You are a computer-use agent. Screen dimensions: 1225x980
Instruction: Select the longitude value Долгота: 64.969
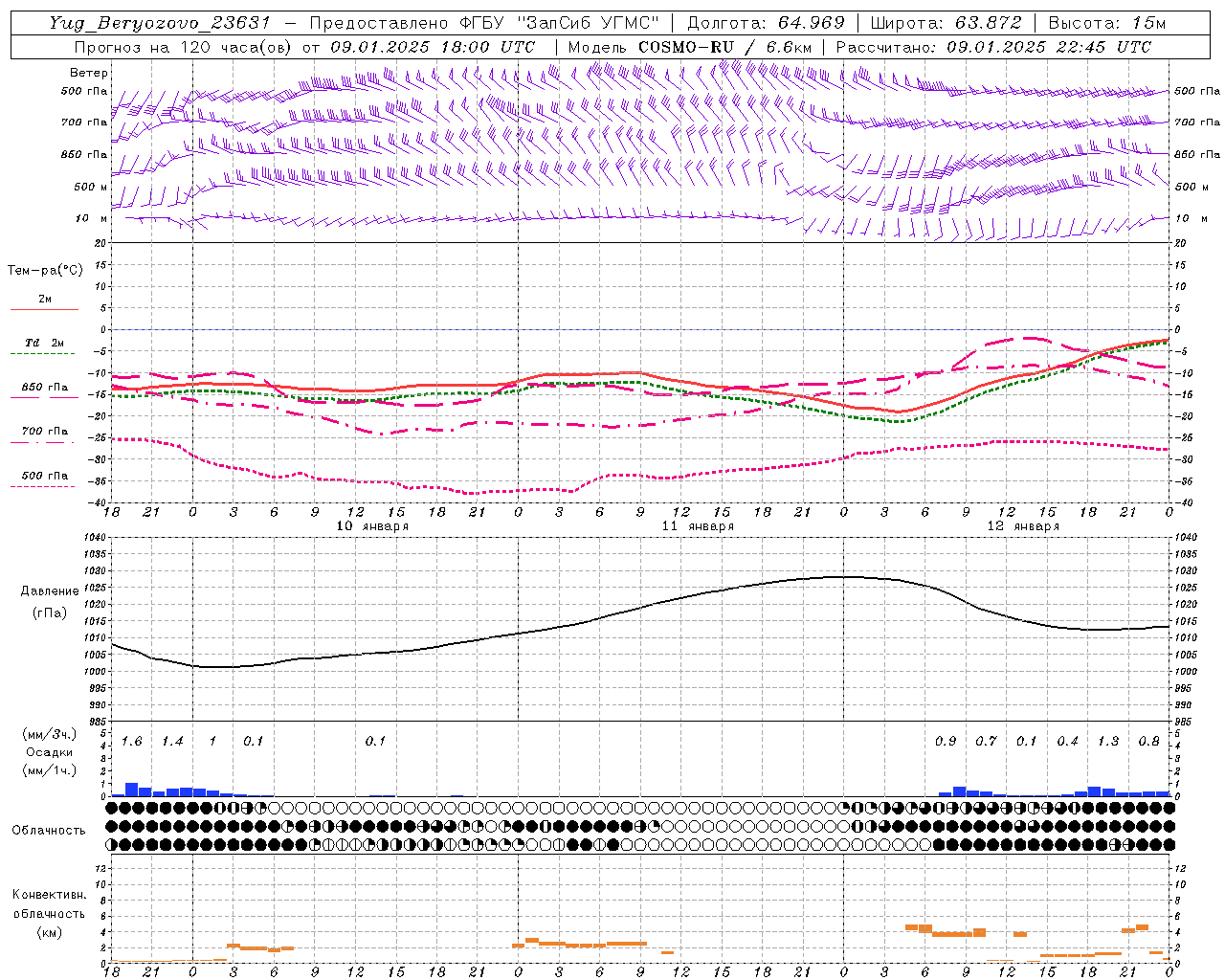[x=766, y=23]
